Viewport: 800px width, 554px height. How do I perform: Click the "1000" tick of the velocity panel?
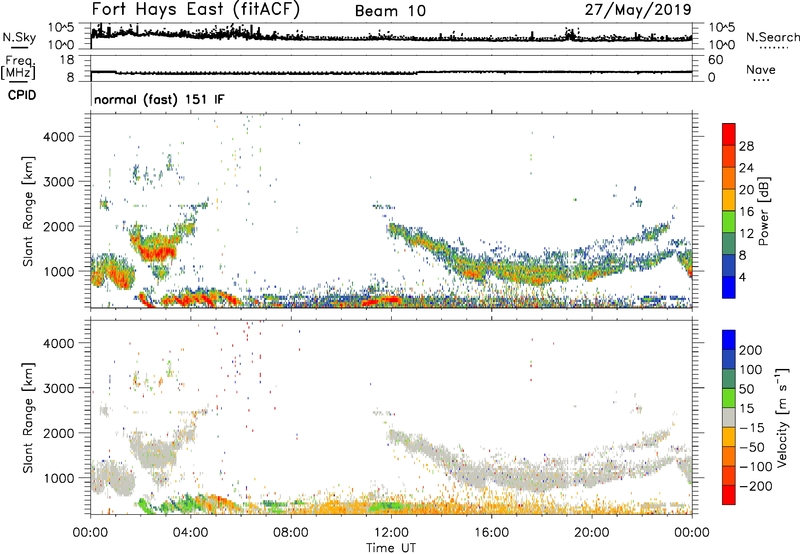59,478
